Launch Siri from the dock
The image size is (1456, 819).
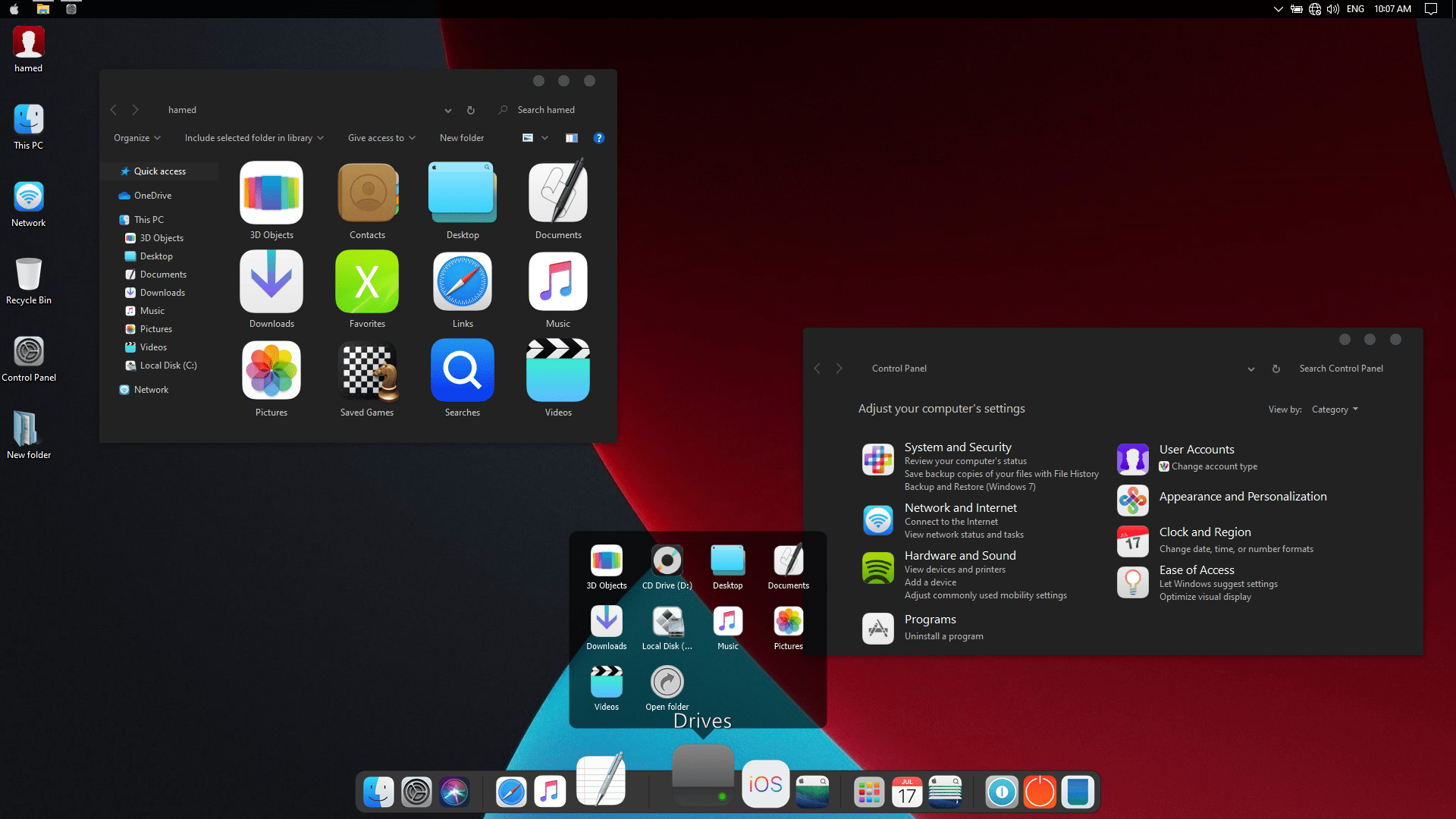(453, 791)
